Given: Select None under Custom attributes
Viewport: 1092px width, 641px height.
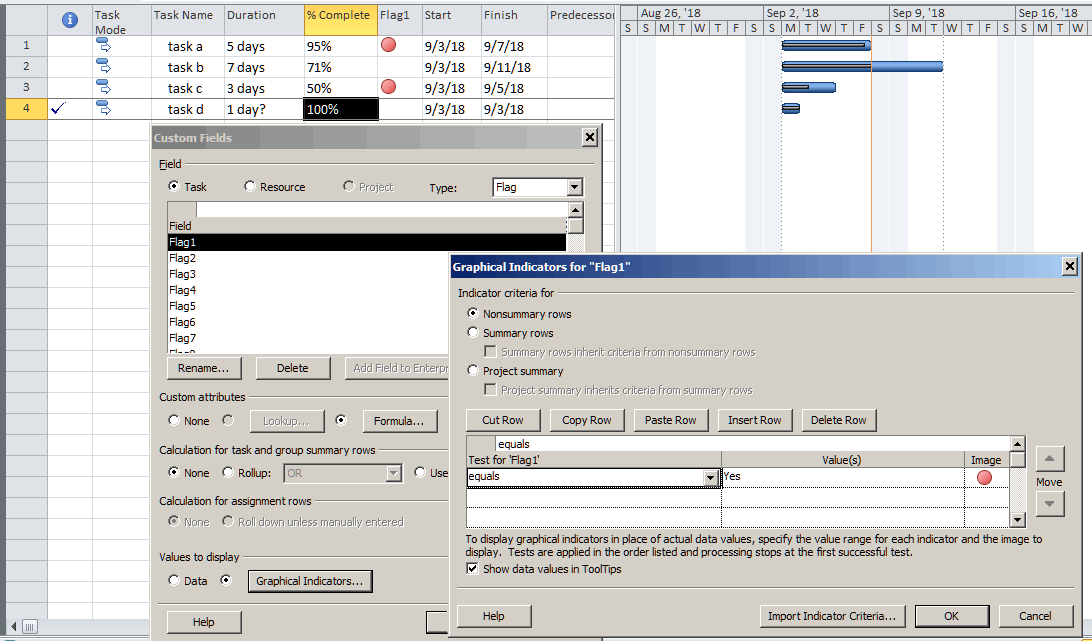Looking at the screenshot, I should 174,420.
